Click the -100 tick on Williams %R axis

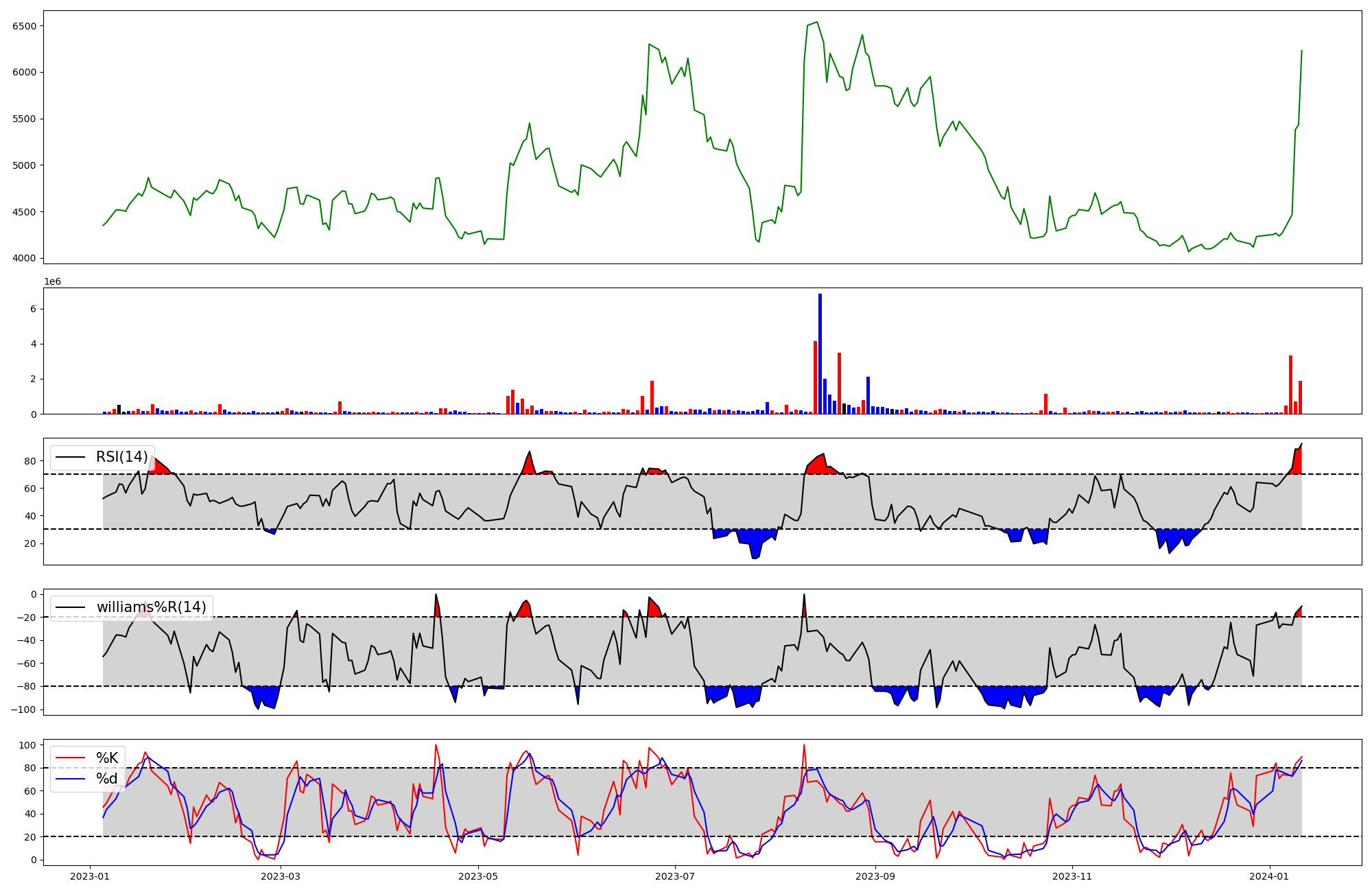[x=23, y=709]
